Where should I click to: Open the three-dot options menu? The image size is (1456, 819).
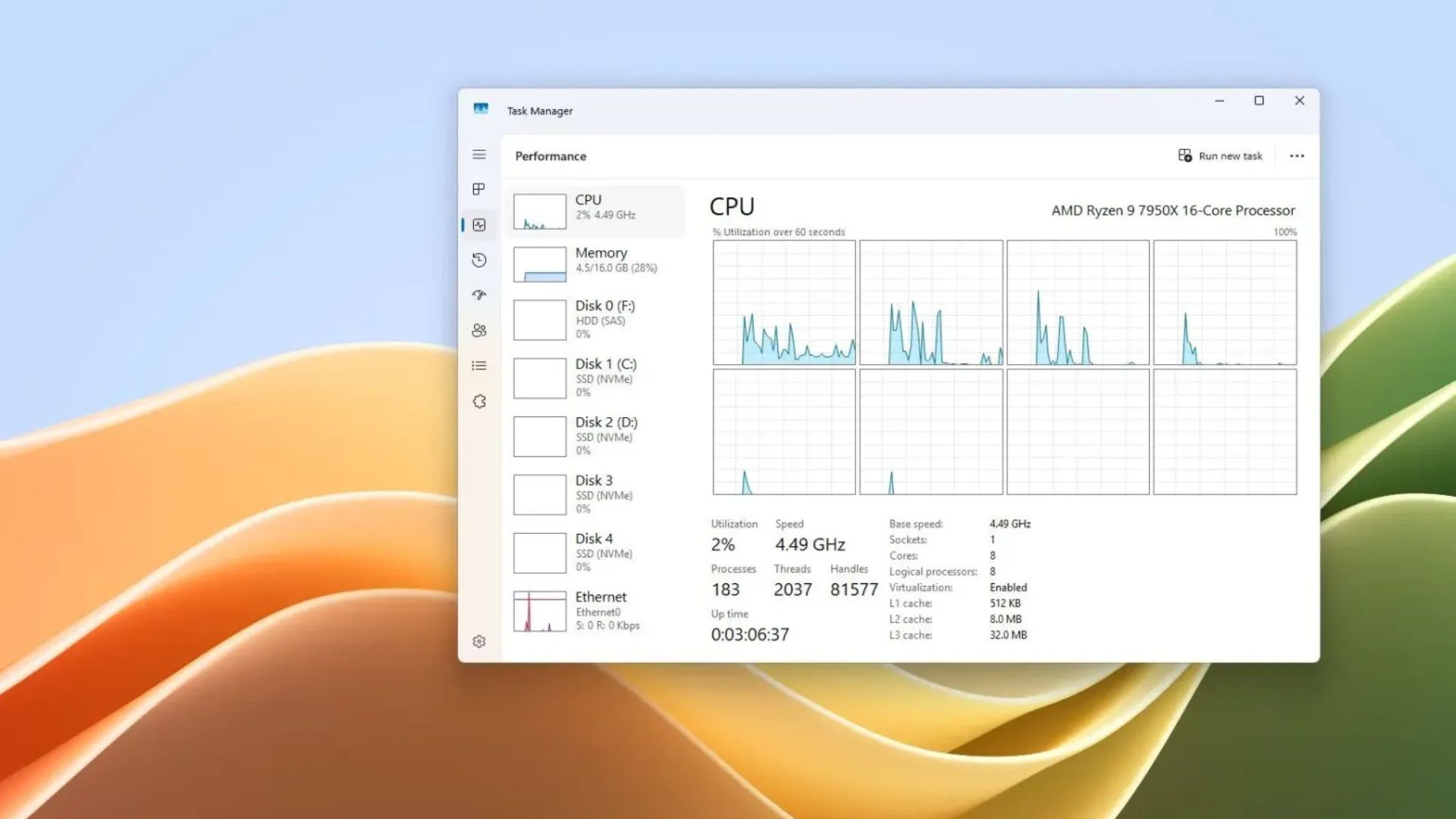click(x=1296, y=155)
